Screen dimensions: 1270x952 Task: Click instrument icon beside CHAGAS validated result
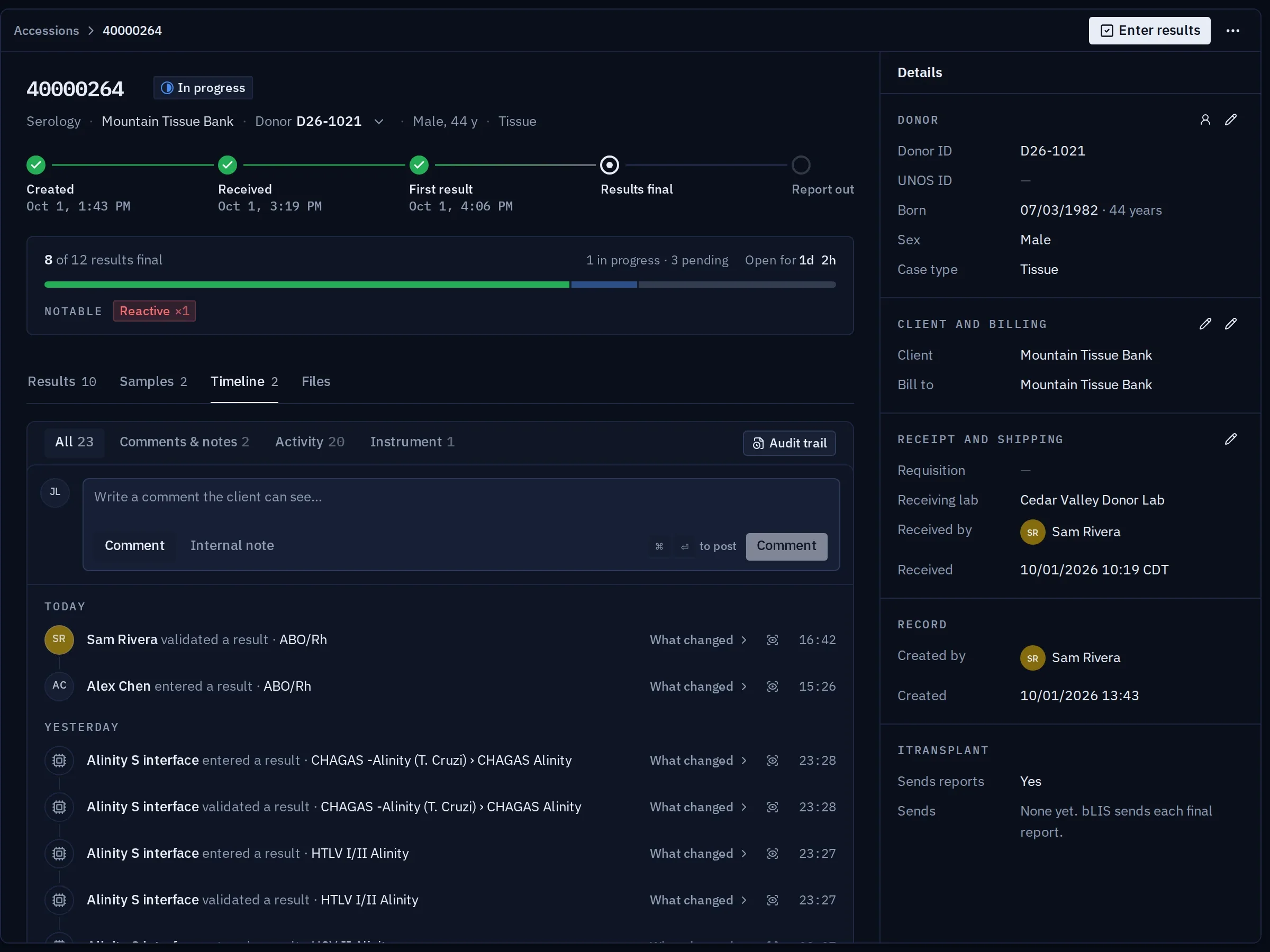[x=59, y=807]
